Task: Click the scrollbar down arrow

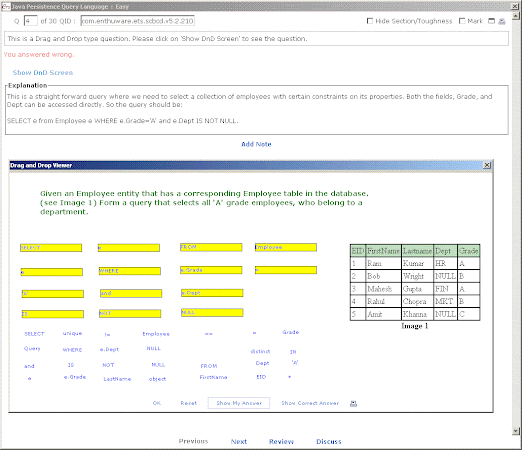Action: point(516,431)
